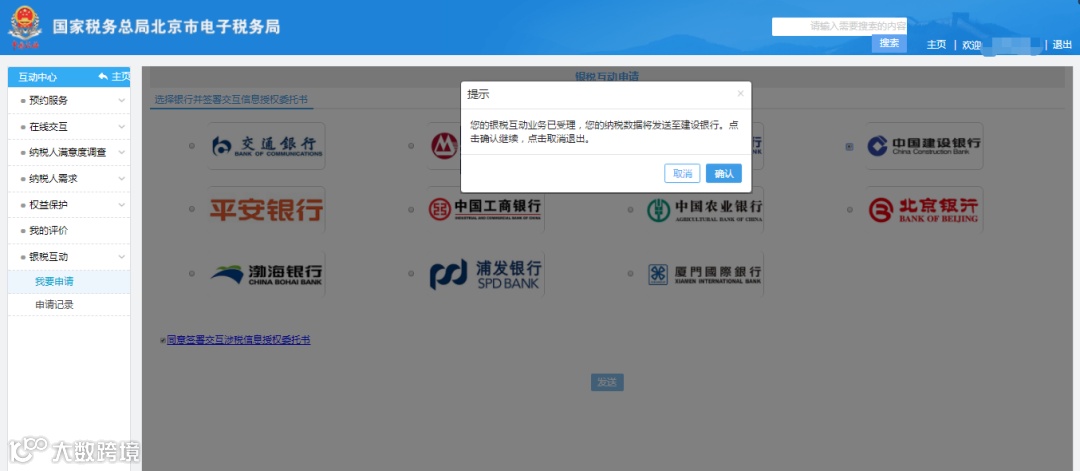Click the 平安银行 logo card
The image size is (1080, 471).
click(x=267, y=209)
